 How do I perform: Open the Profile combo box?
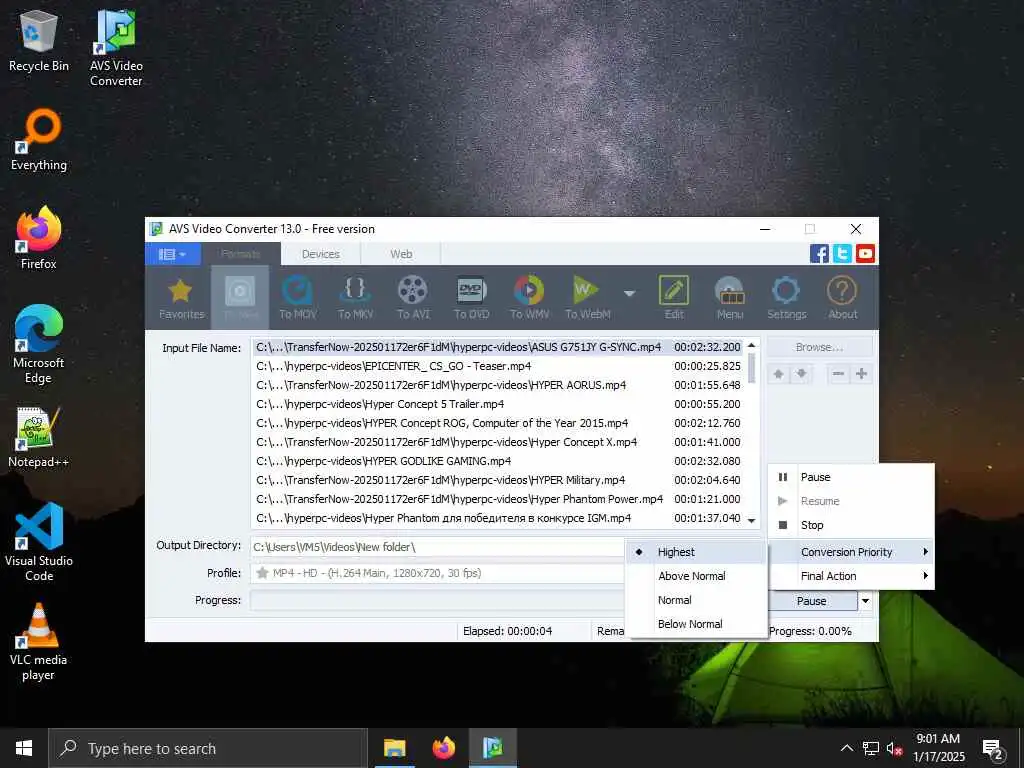[x=438, y=573]
